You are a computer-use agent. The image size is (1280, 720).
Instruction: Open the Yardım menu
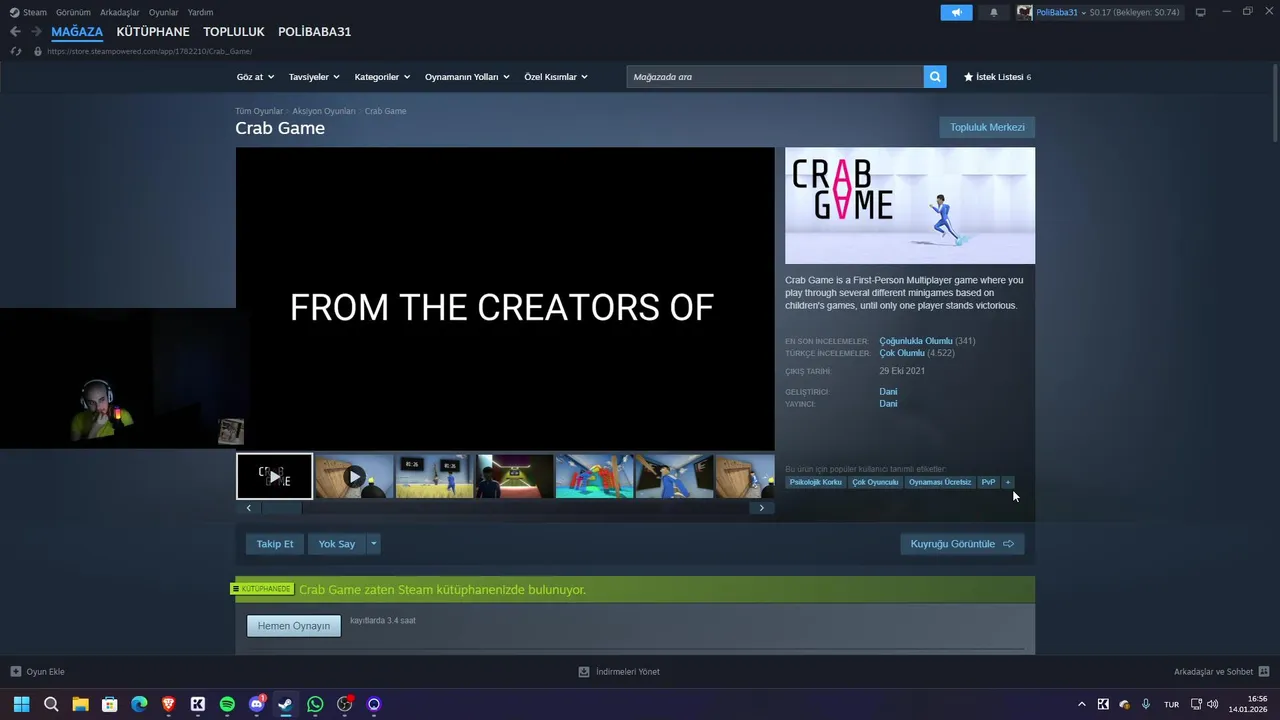200,12
